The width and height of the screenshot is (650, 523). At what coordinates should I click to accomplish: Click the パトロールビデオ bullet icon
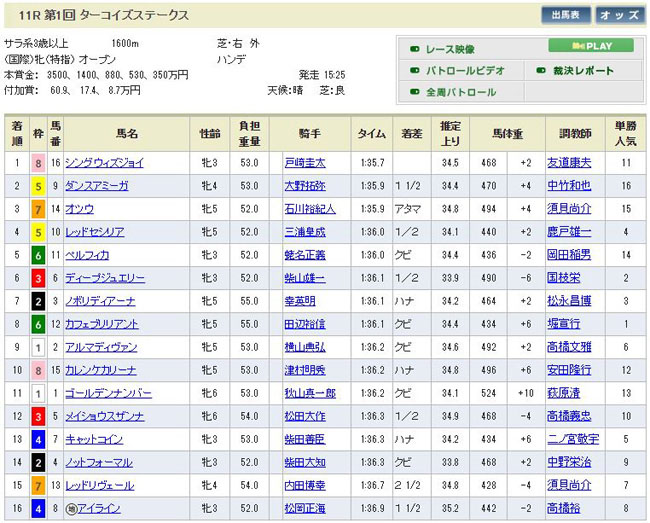[x=414, y=71]
